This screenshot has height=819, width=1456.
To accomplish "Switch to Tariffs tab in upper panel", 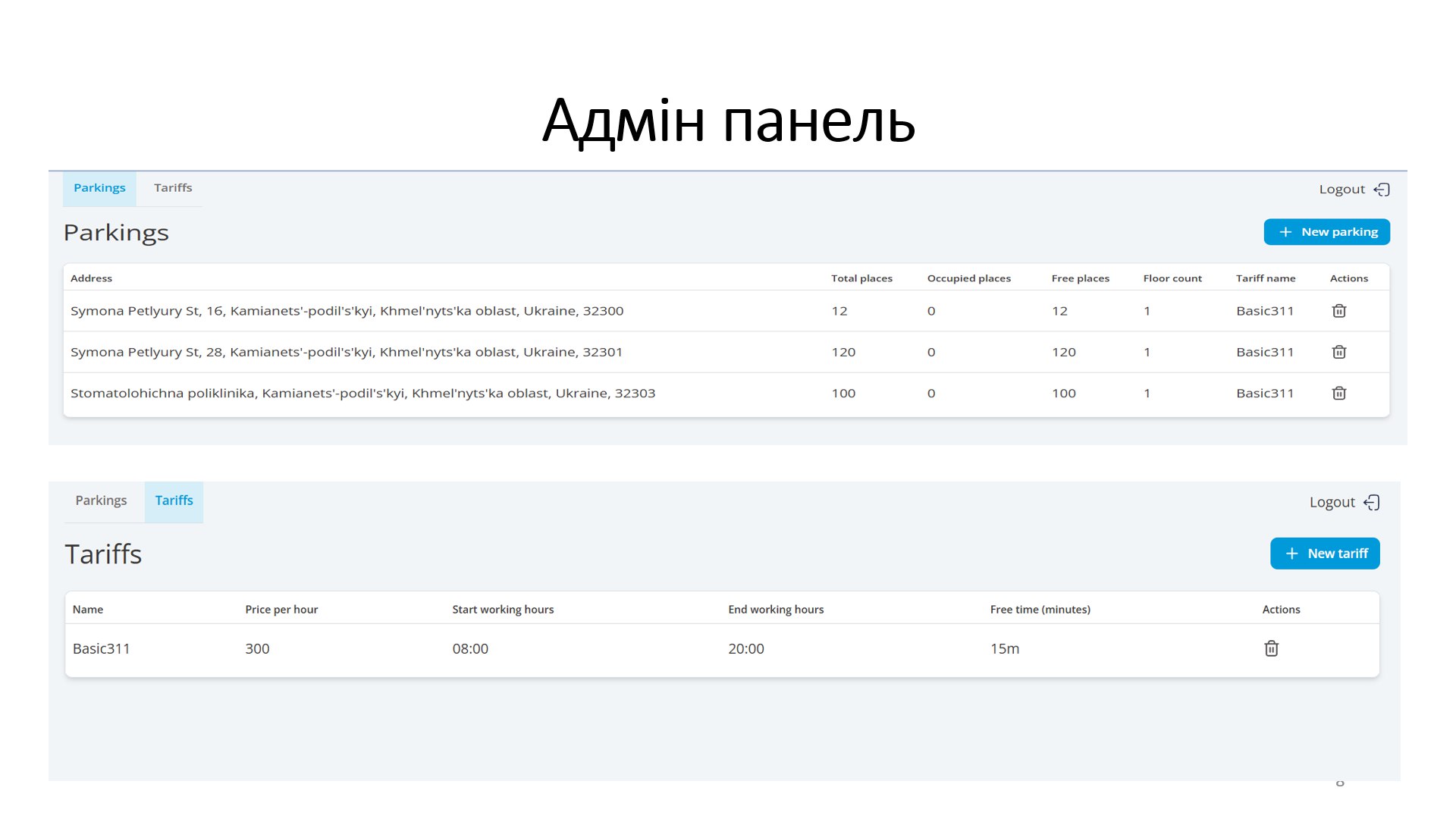I will click(173, 188).
